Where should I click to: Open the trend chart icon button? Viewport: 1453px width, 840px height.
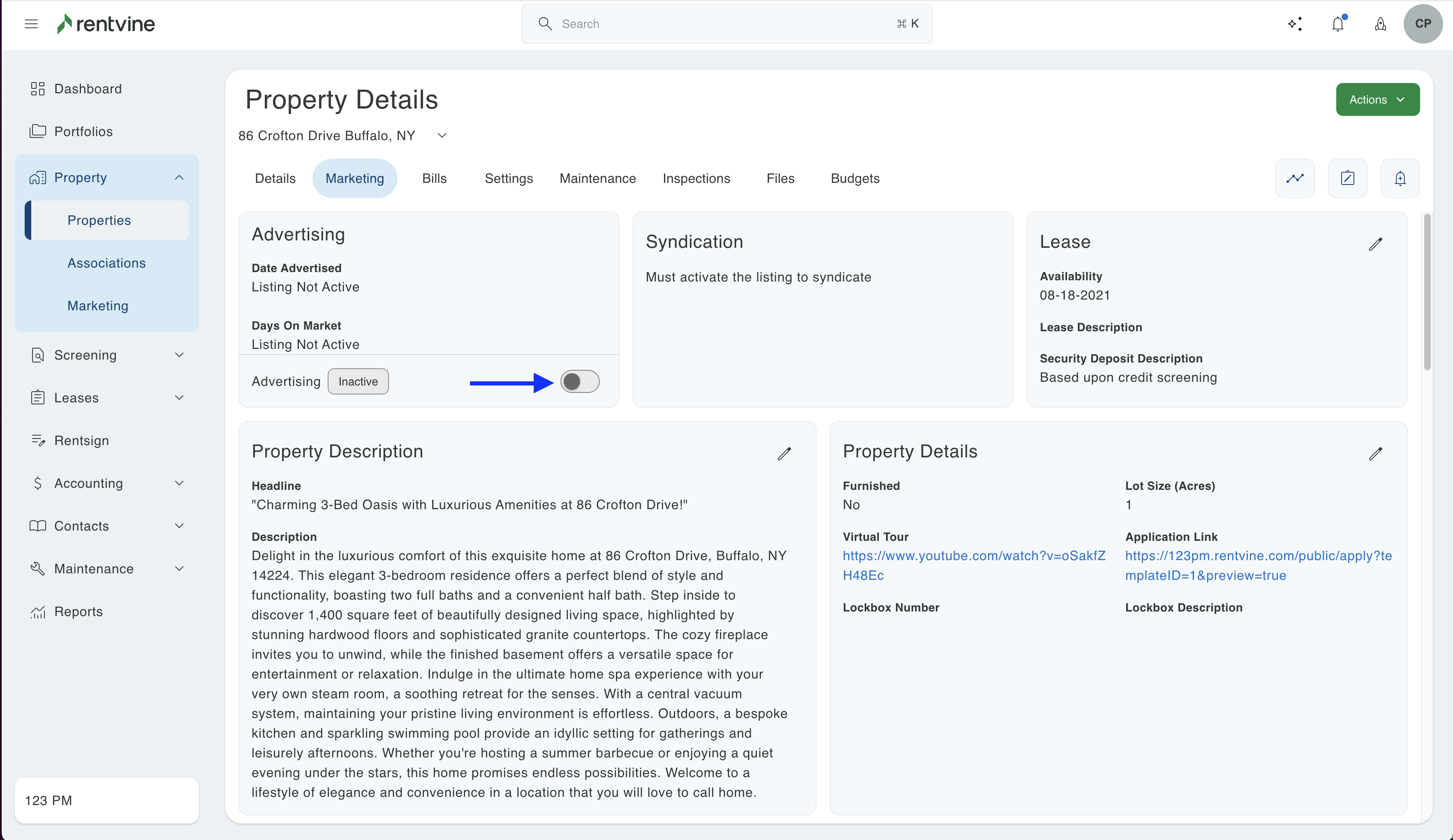click(x=1295, y=178)
